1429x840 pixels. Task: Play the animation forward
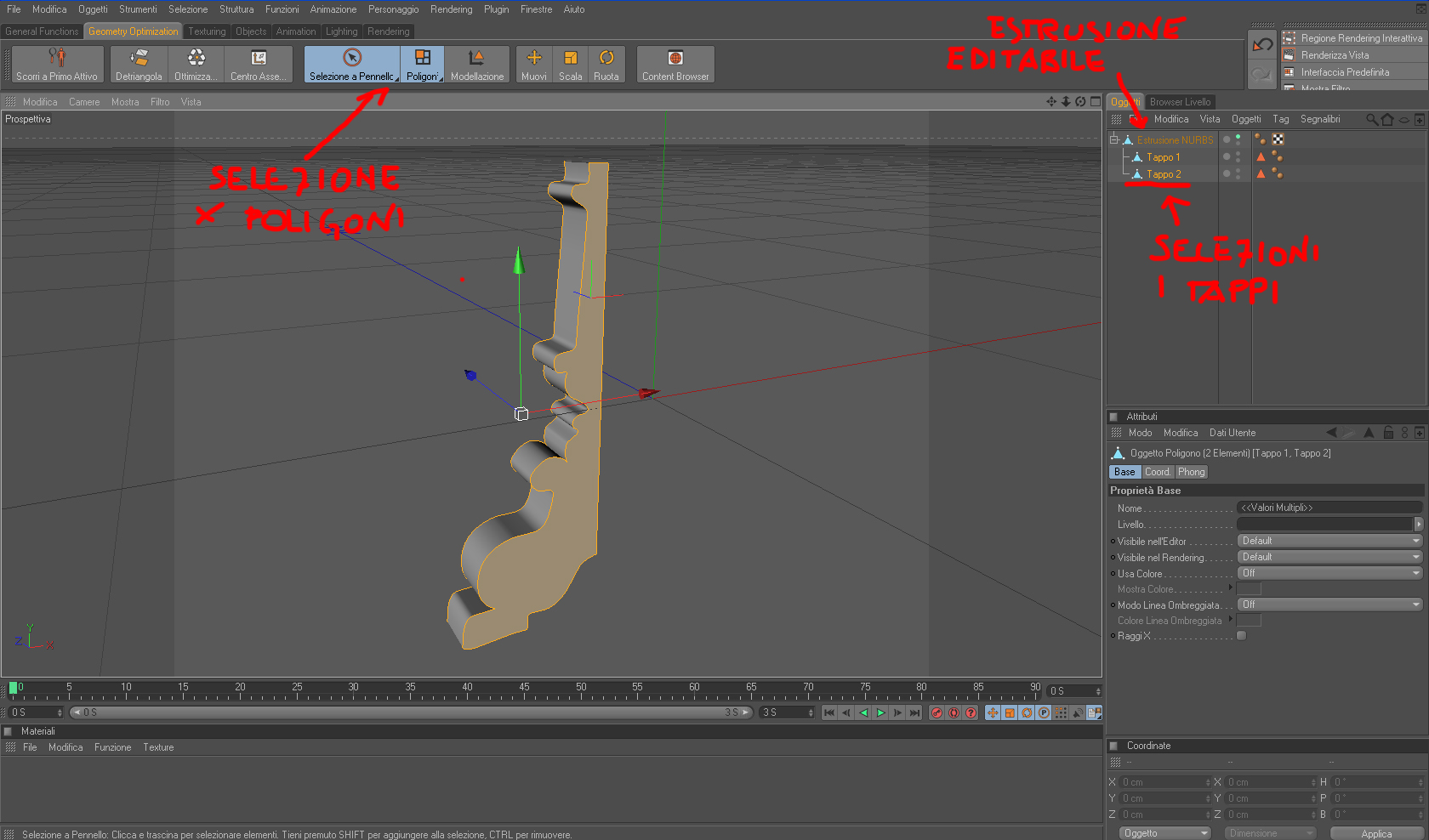[x=881, y=712]
